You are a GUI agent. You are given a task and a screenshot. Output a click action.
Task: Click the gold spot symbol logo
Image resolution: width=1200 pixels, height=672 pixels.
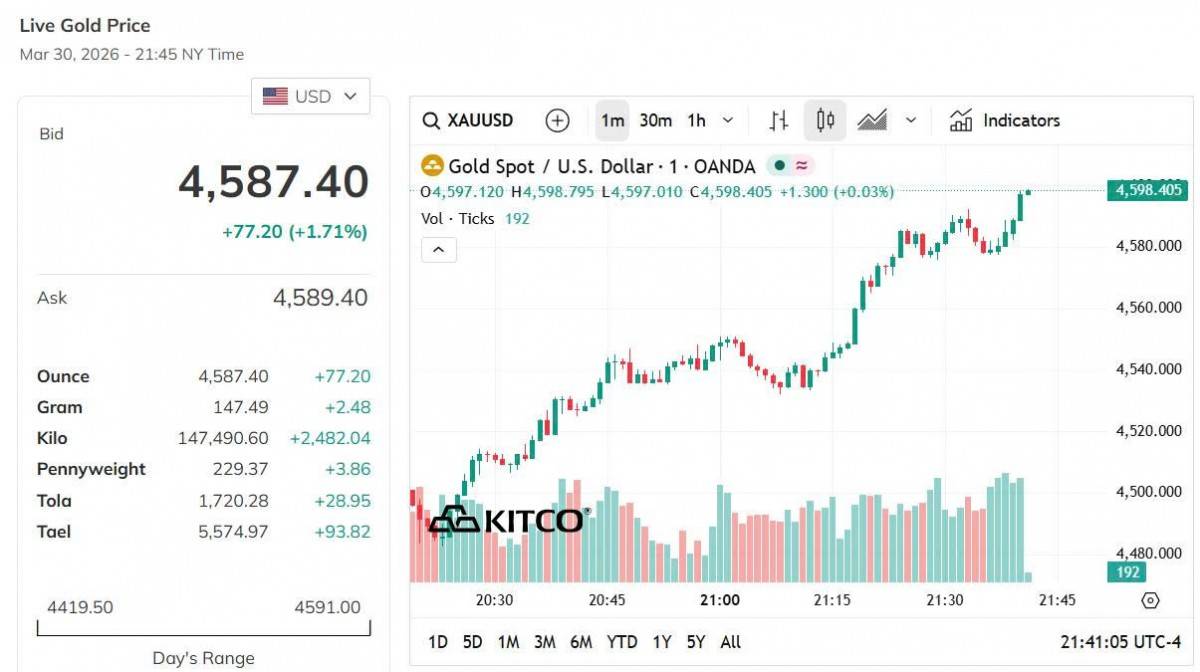click(432, 166)
